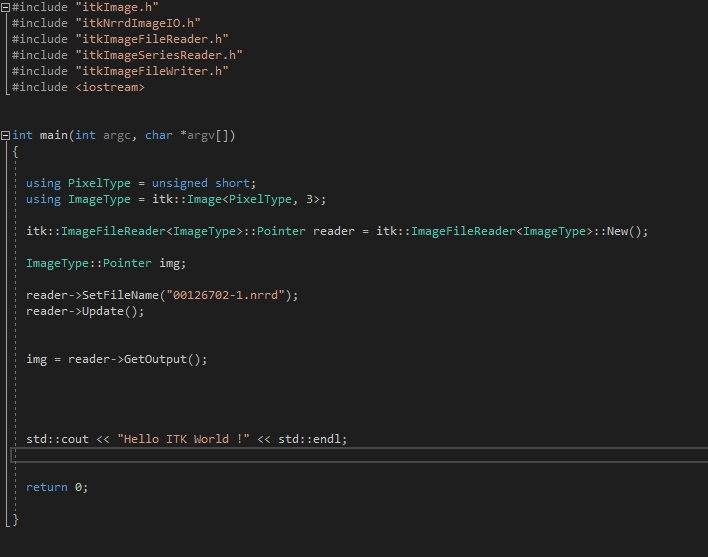Click the <iostream> include
The image size is (708, 557).
(x=110, y=87)
